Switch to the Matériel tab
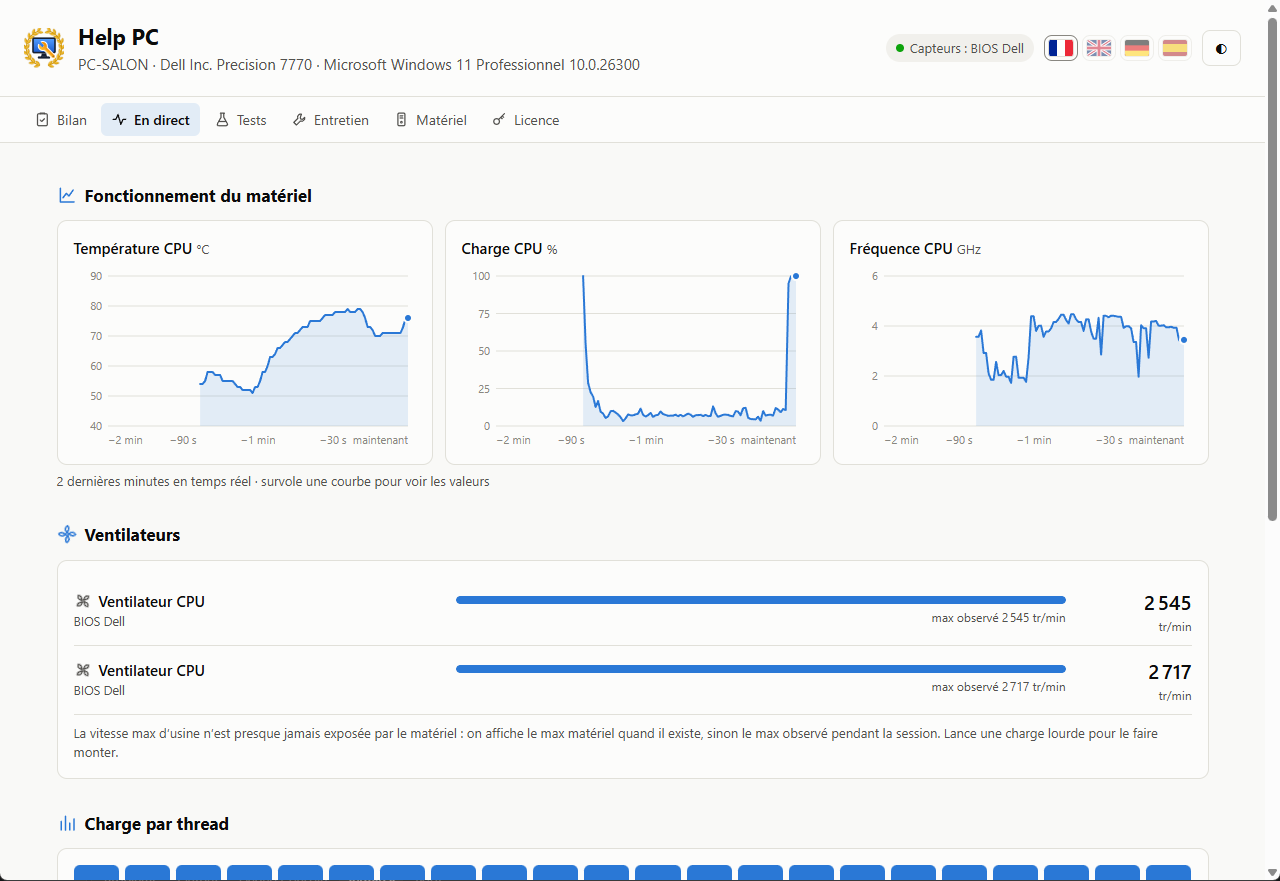This screenshot has height=881, width=1280. [431, 120]
